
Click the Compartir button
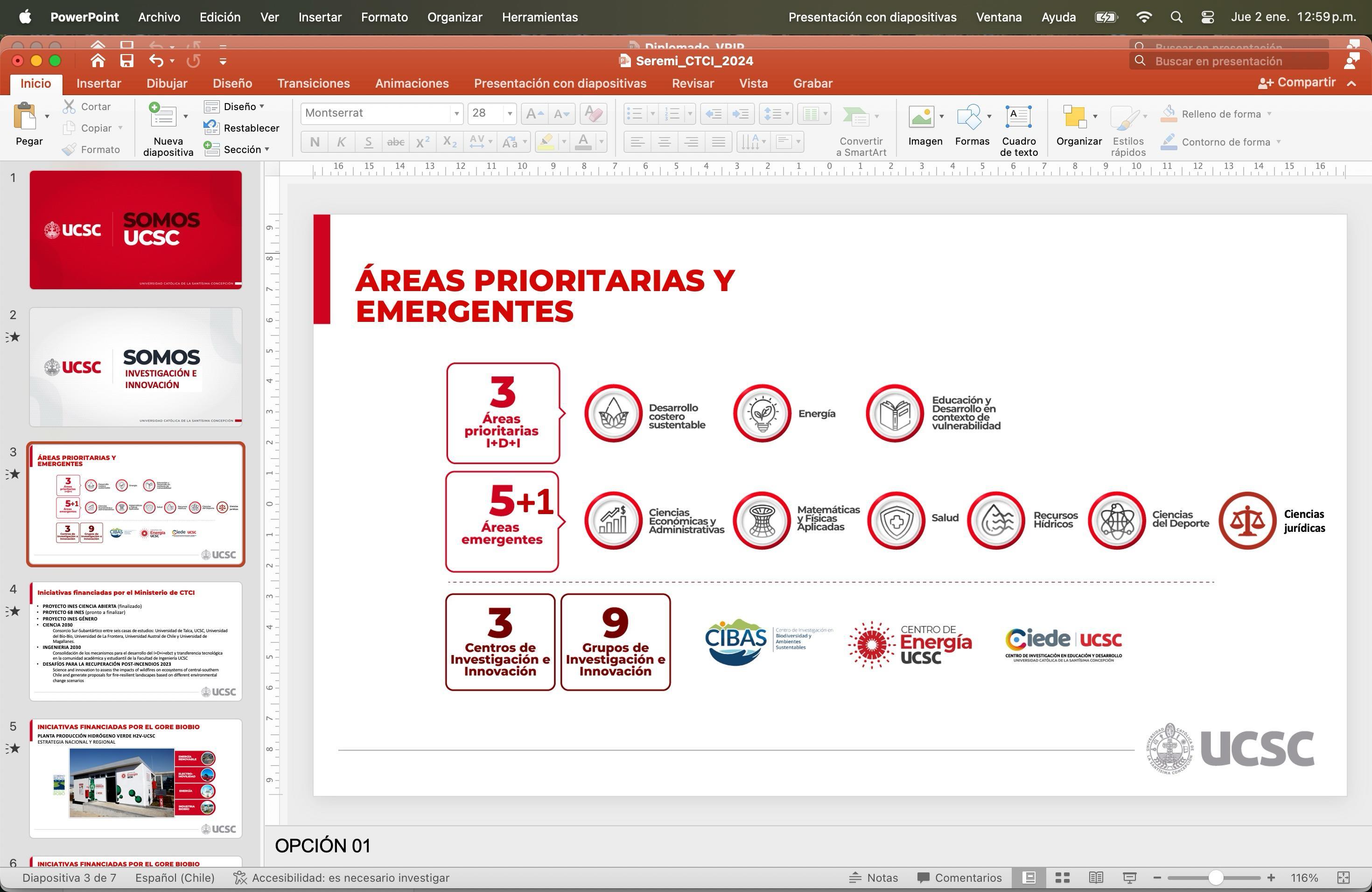1296,83
